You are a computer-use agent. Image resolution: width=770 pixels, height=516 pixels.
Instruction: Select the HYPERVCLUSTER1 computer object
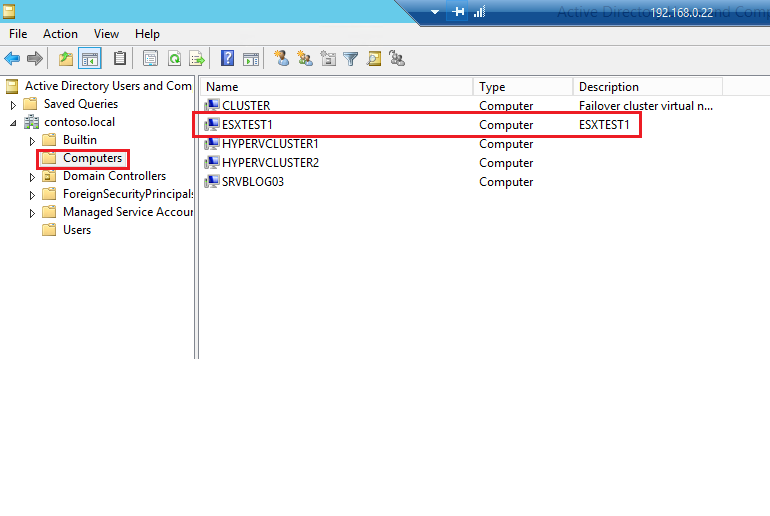(x=270, y=144)
